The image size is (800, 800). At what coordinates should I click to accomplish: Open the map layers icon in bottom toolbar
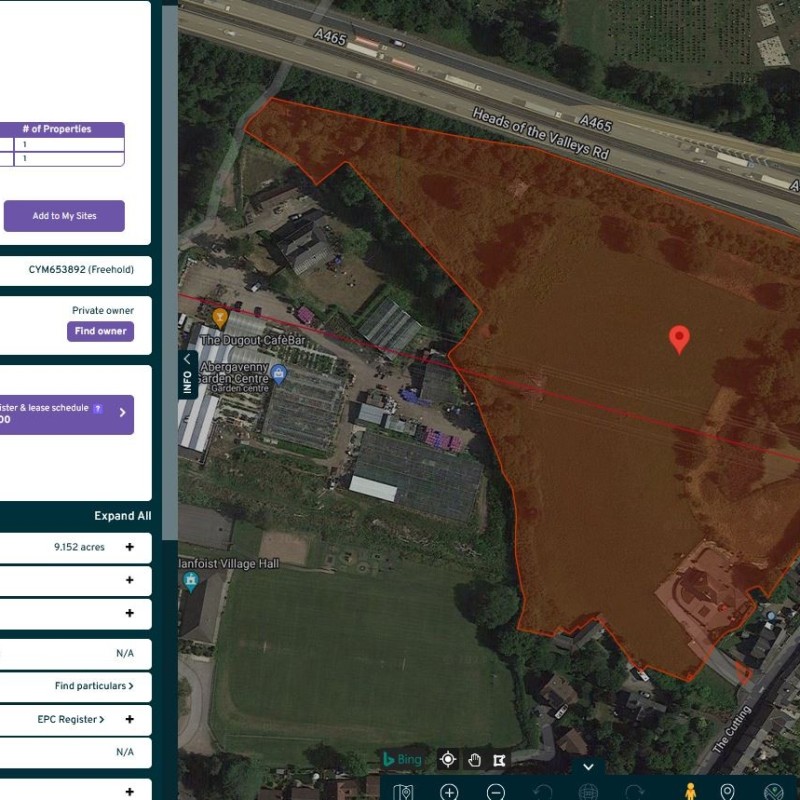tap(403, 792)
